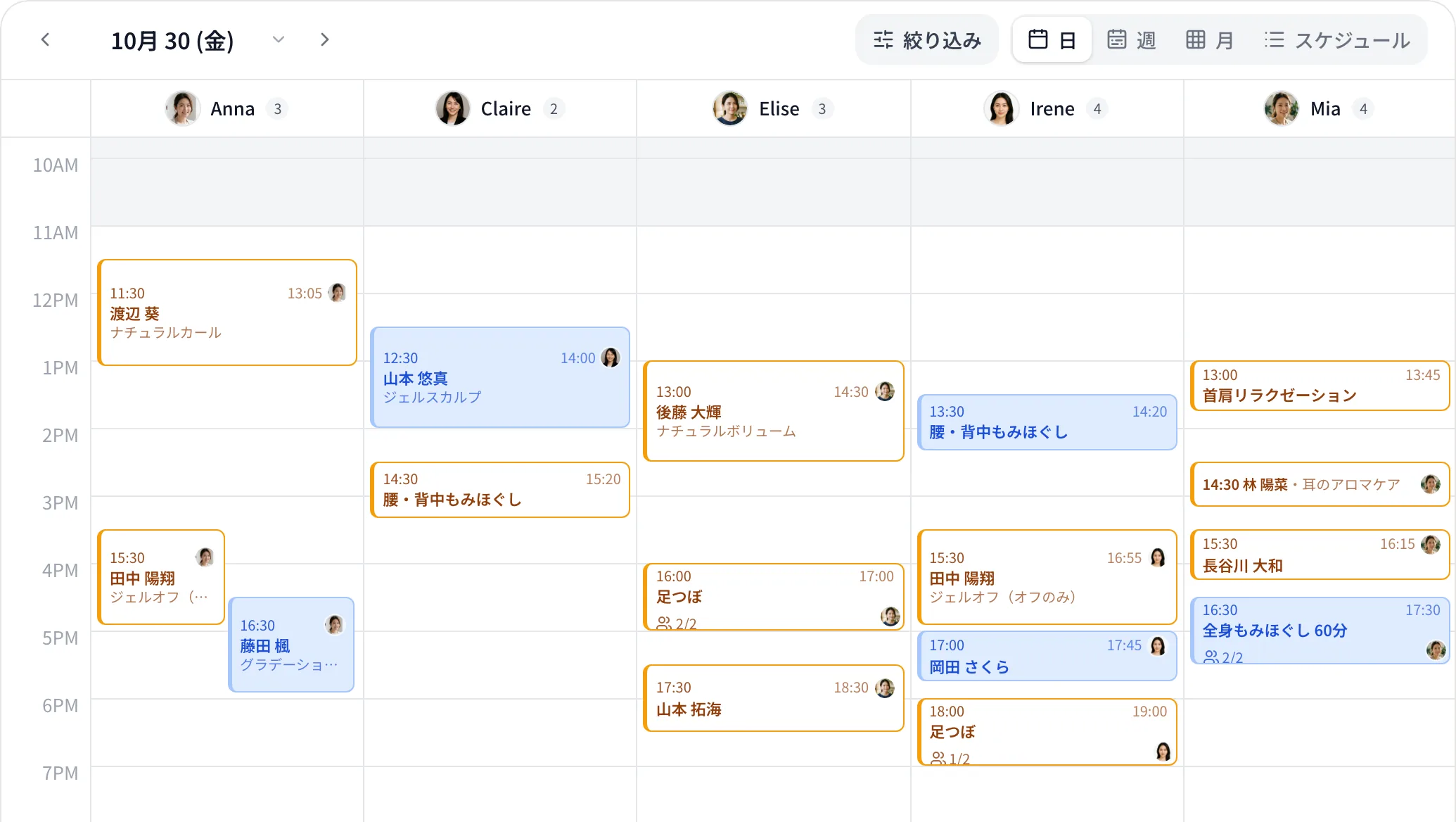Open the 17:00 岡田 さくら appointment
1456x822 pixels.
pos(1047,656)
